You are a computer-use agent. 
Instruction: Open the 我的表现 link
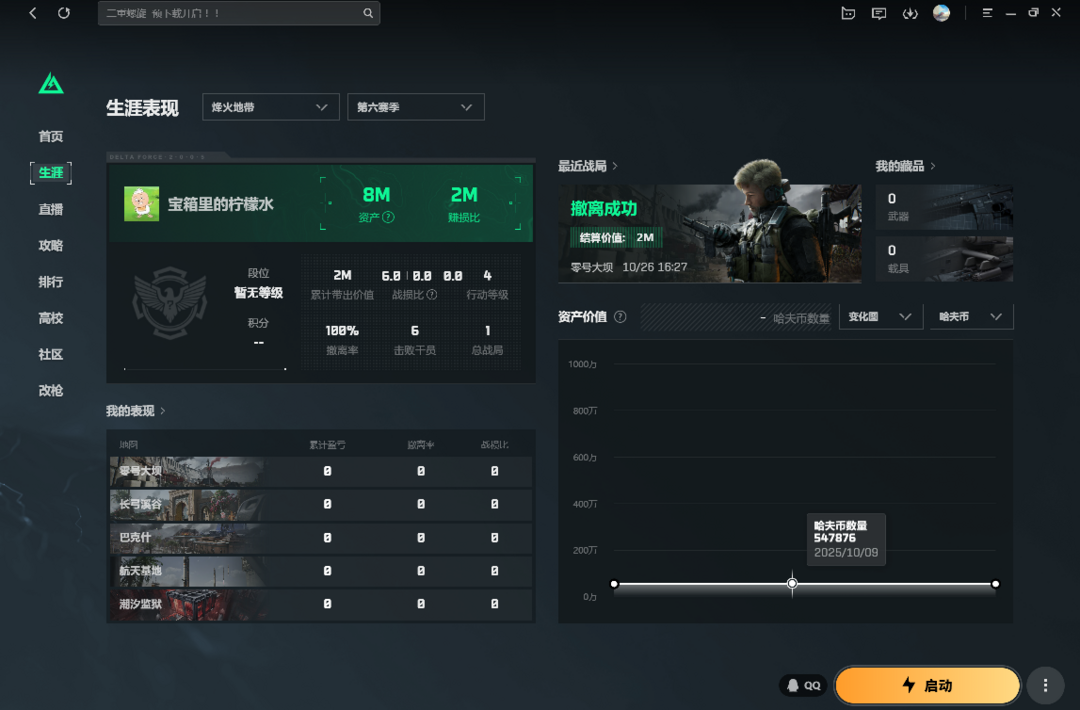(x=136, y=411)
